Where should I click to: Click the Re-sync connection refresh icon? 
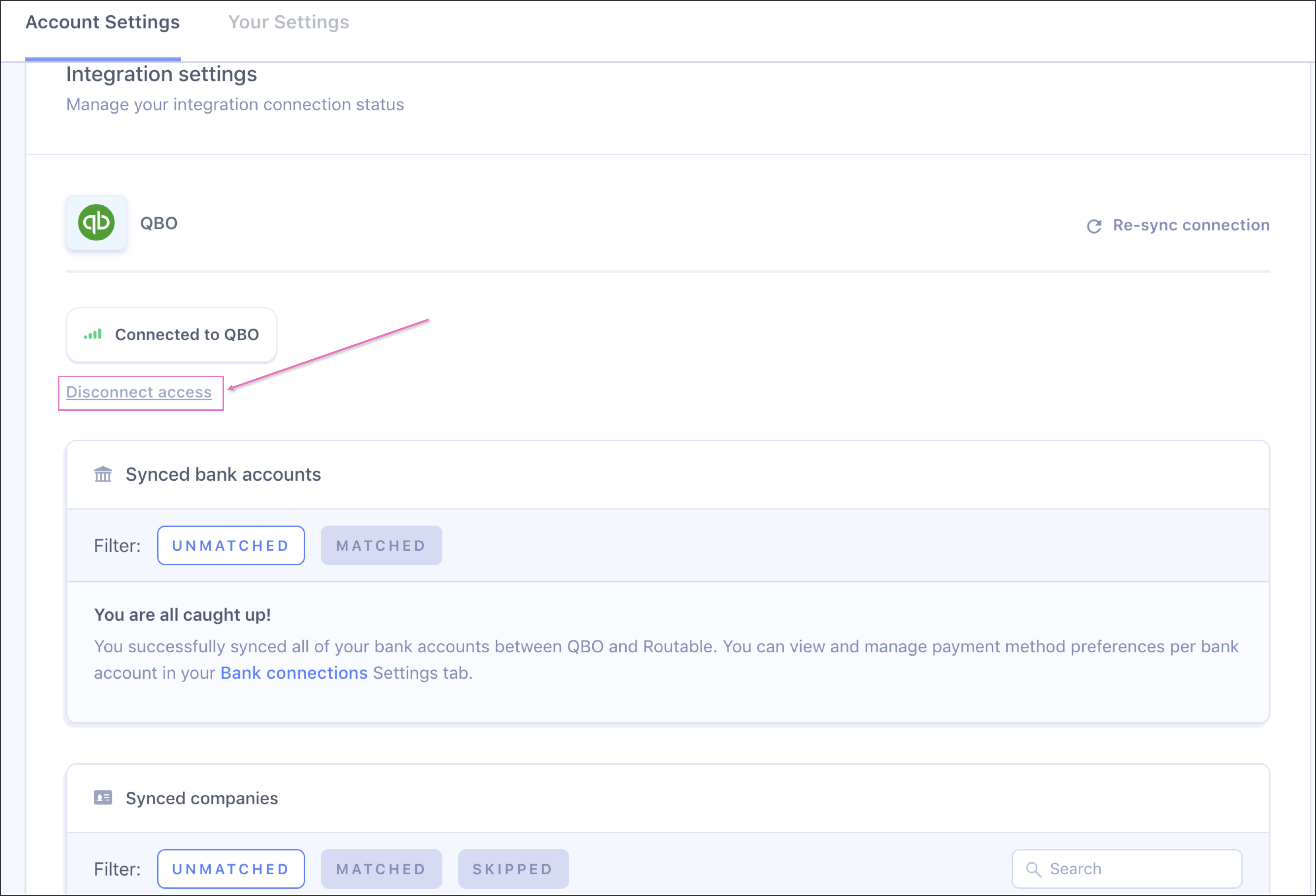click(1094, 226)
